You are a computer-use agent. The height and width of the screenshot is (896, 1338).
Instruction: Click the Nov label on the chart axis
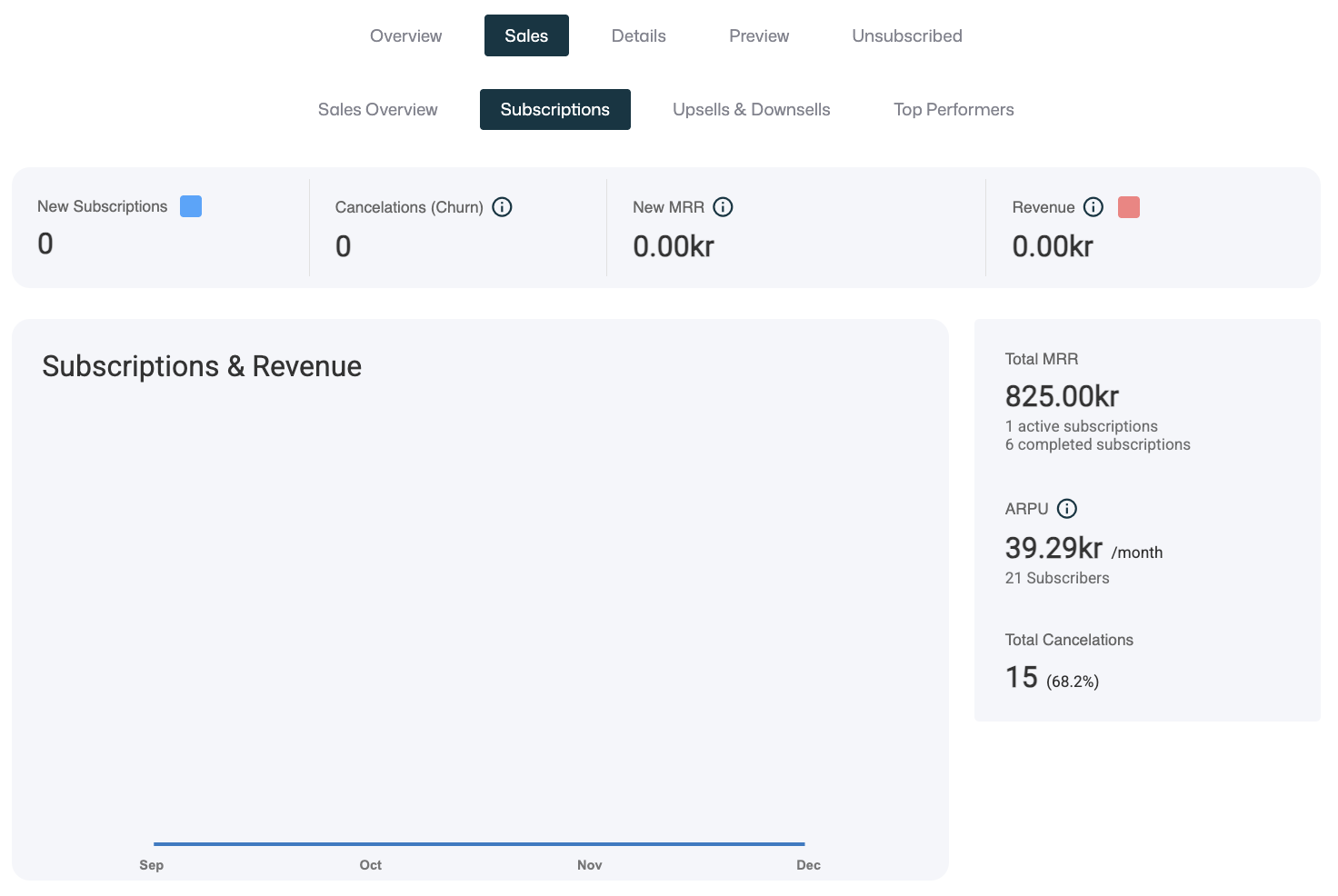point(590,865)
